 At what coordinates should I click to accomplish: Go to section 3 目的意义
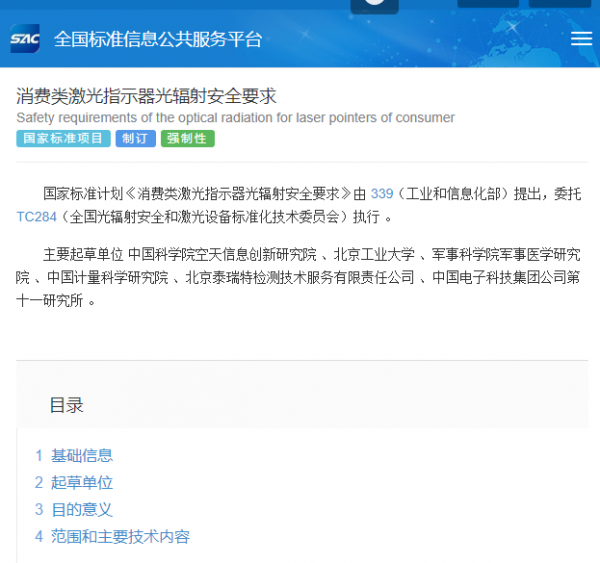pos(81,509)
